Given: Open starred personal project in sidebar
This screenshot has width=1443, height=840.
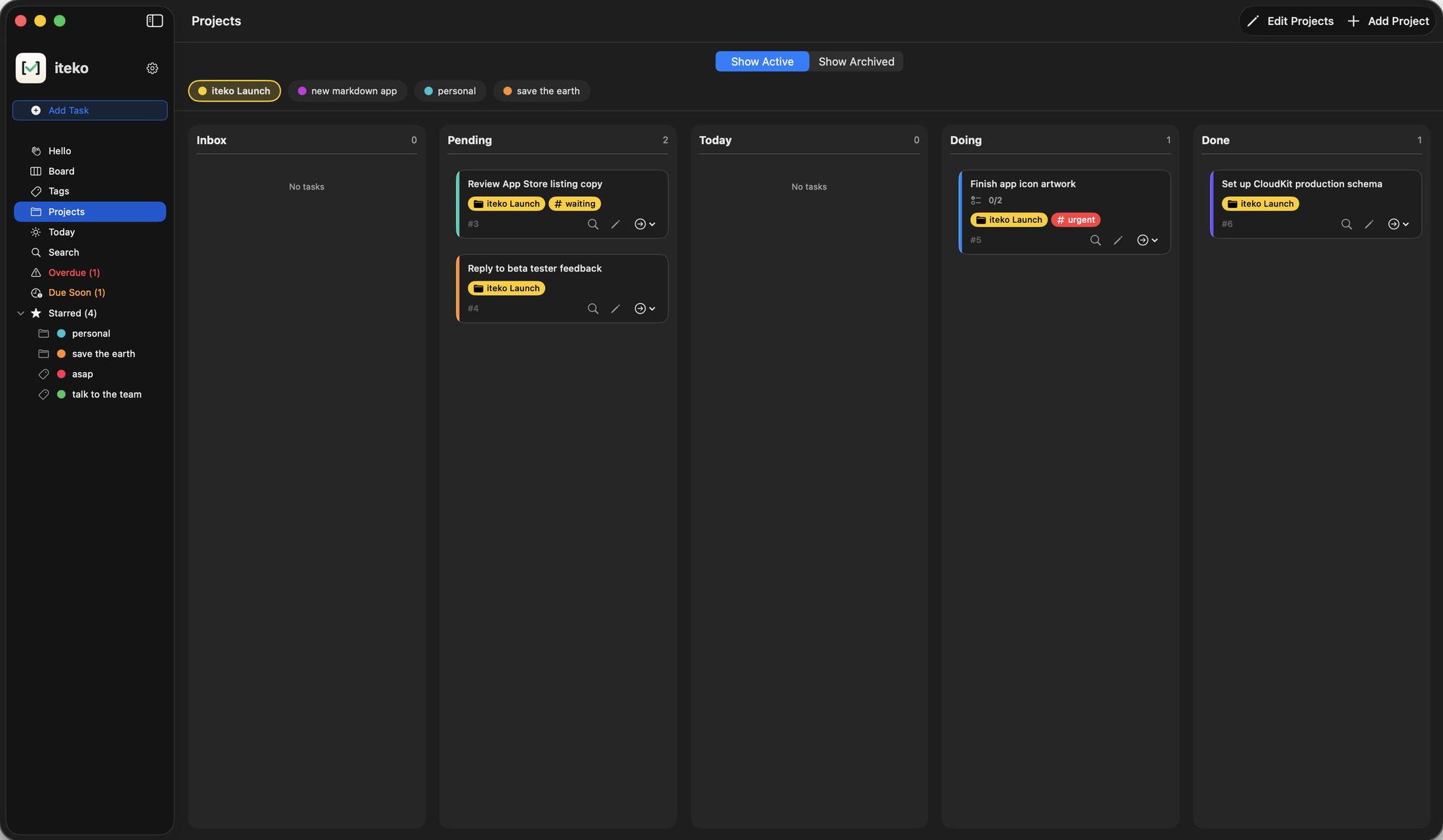Looking at the screenshot, I should coord(90,334).
